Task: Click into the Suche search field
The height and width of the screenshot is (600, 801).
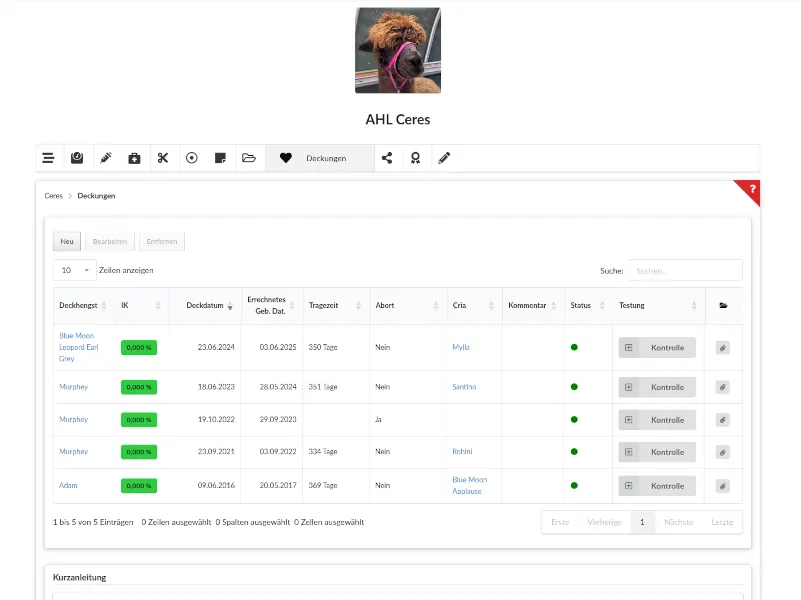Action: [x=685, y=270]
